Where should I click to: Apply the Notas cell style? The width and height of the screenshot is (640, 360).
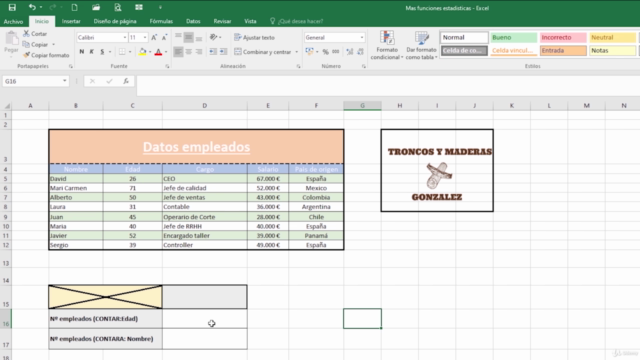[x=612, y=51]
